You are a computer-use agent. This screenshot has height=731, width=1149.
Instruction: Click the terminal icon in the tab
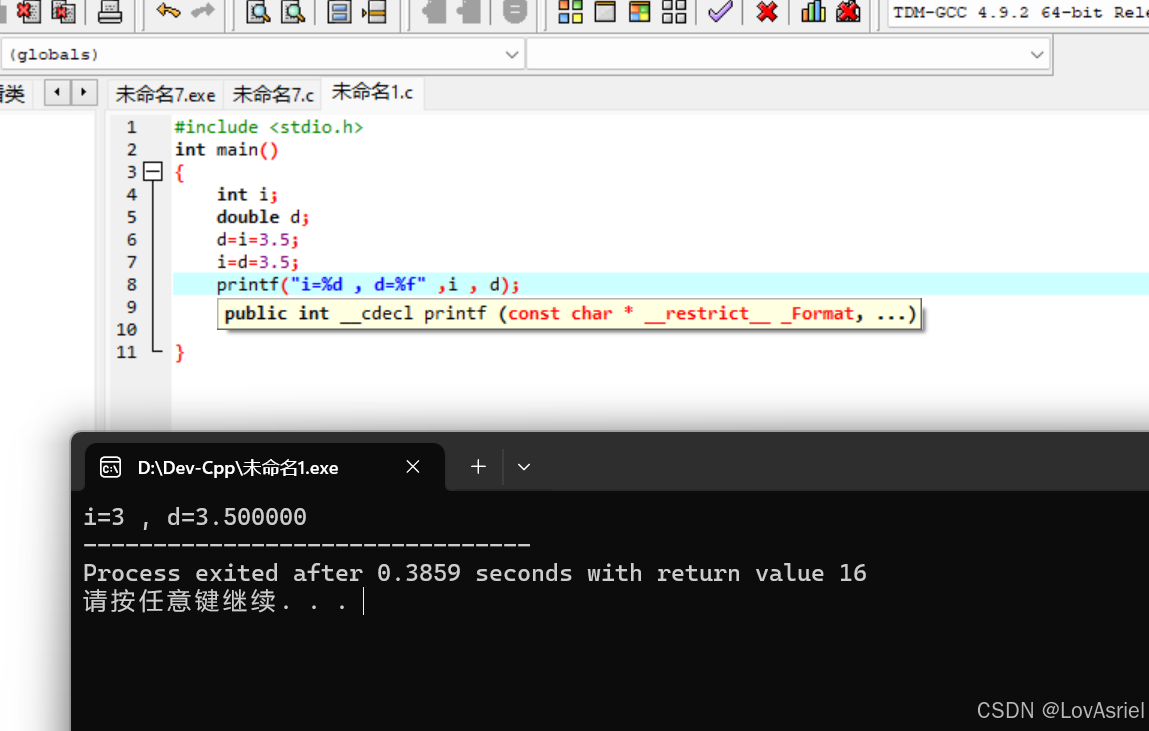pos(111,467)
